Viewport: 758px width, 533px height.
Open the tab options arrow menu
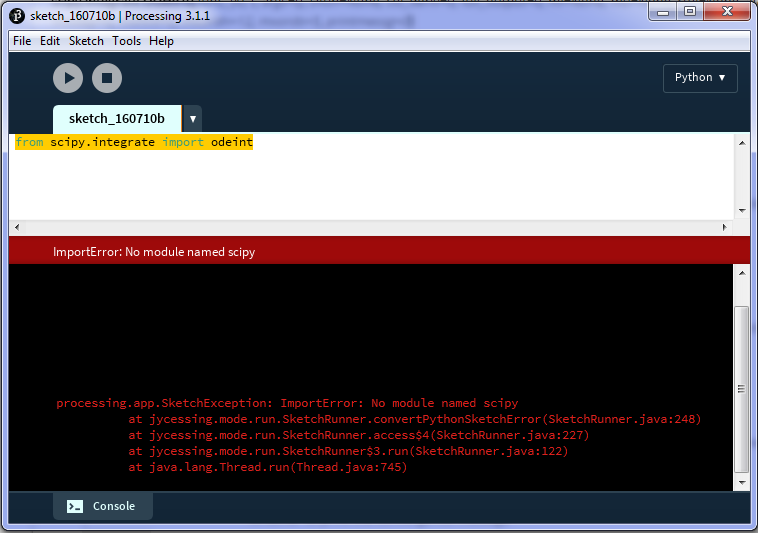pos(193,119)
